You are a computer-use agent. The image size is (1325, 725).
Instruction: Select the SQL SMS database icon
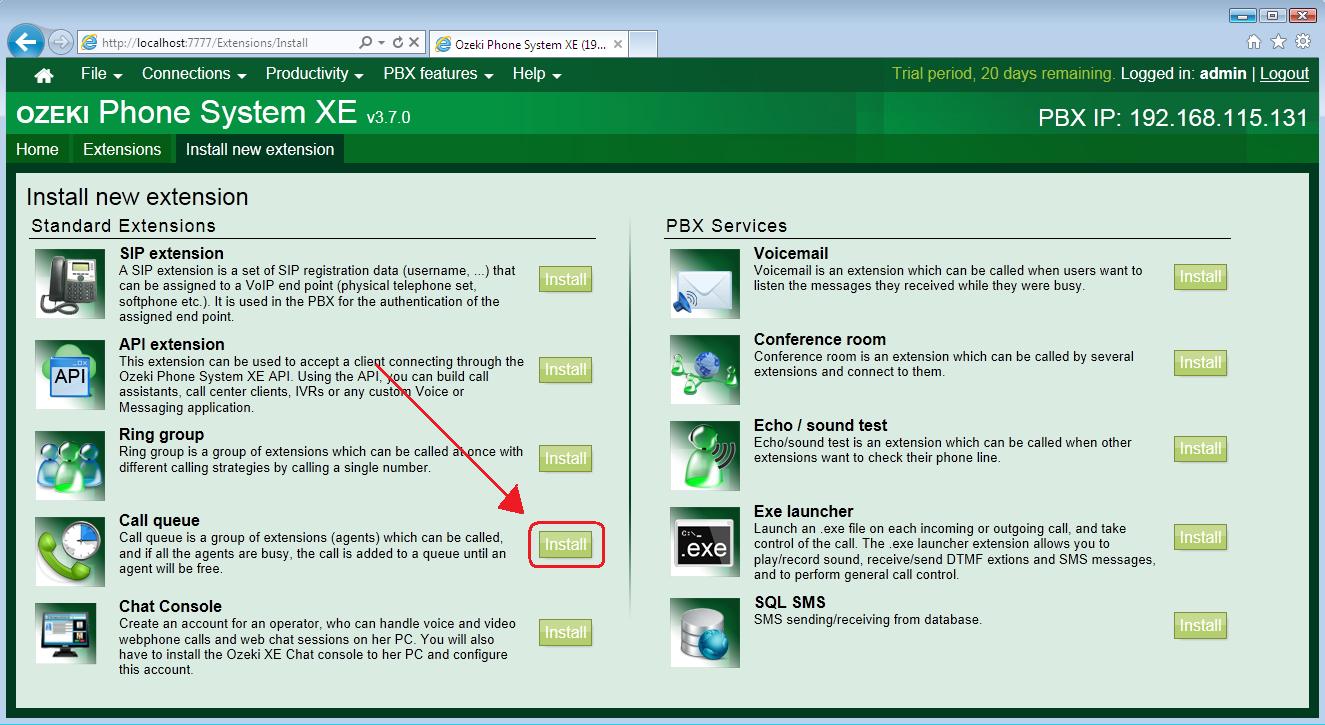tap(703, 632)
